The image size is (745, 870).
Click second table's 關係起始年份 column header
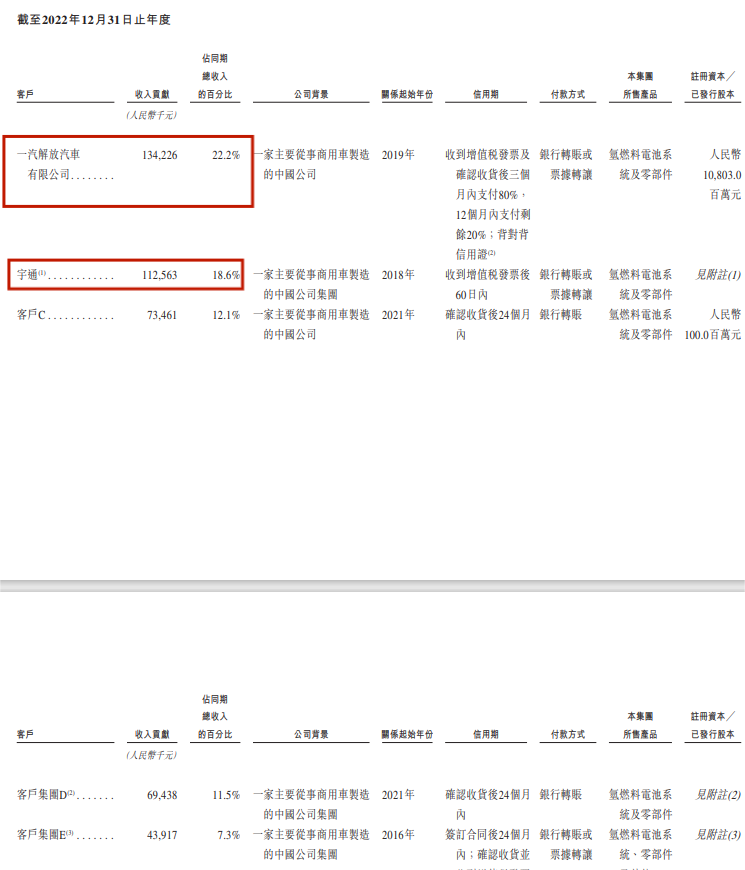click(x=407, y=734)
